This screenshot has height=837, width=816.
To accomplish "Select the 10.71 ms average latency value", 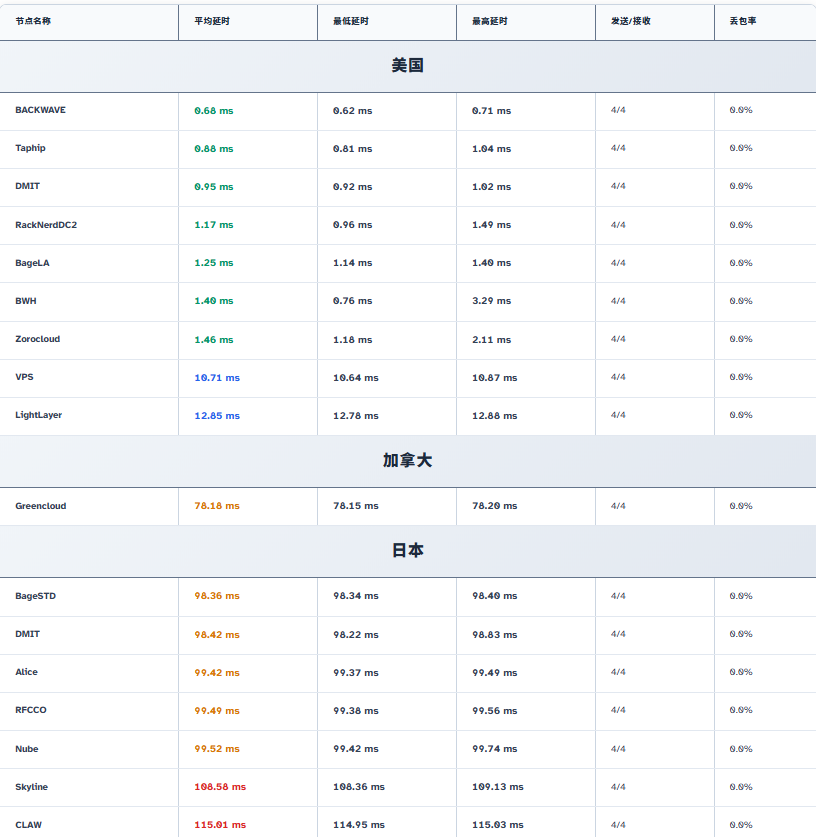I will pyautogui.click(x=217, y=378).
